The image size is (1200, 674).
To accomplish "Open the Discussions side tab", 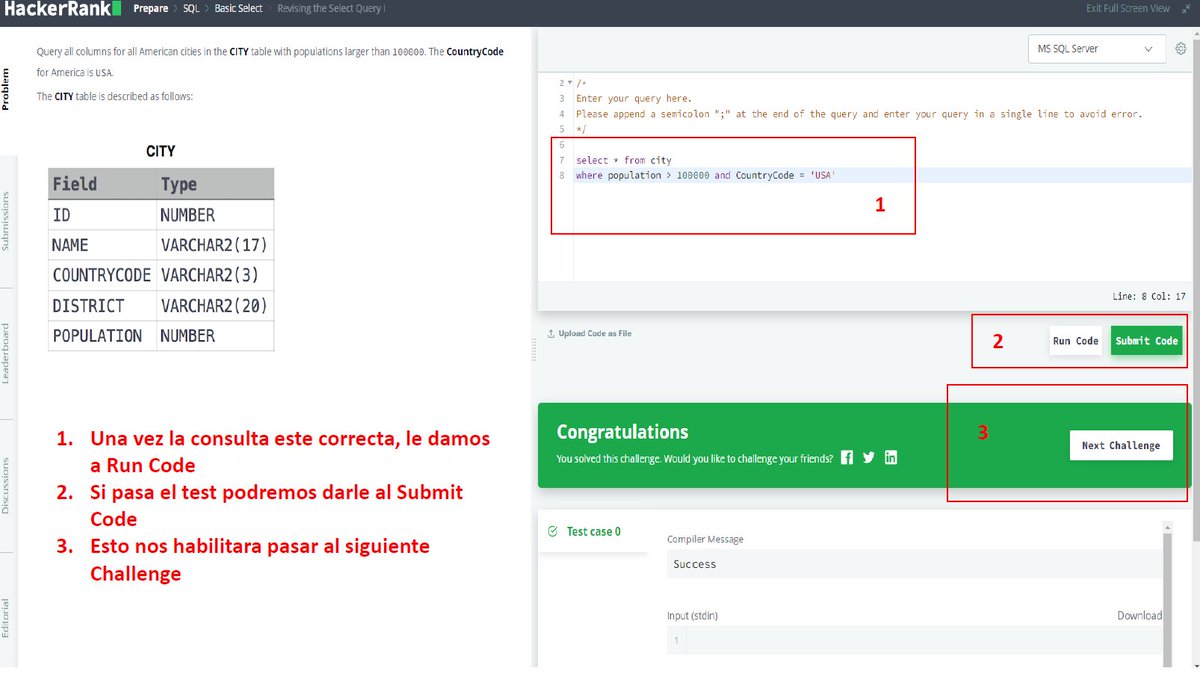I will pos(7,486).
